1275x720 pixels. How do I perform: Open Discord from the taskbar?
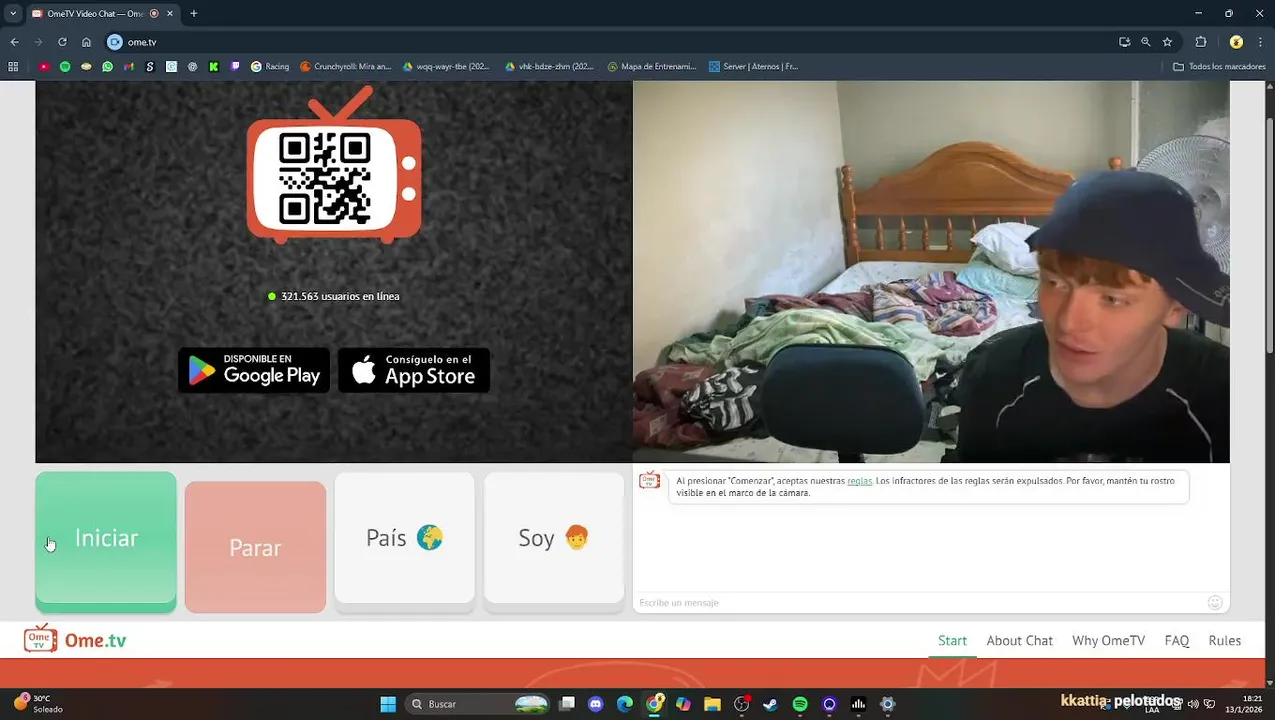pos(596,704)
